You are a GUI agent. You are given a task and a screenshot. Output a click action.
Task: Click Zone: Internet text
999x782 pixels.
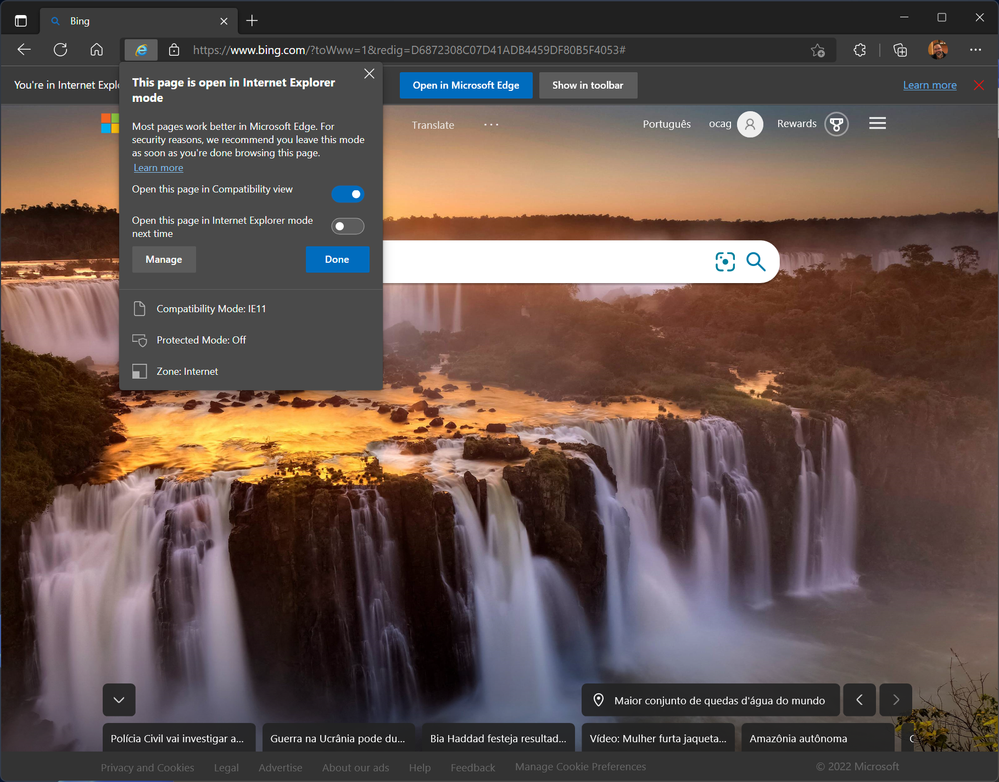187,371
